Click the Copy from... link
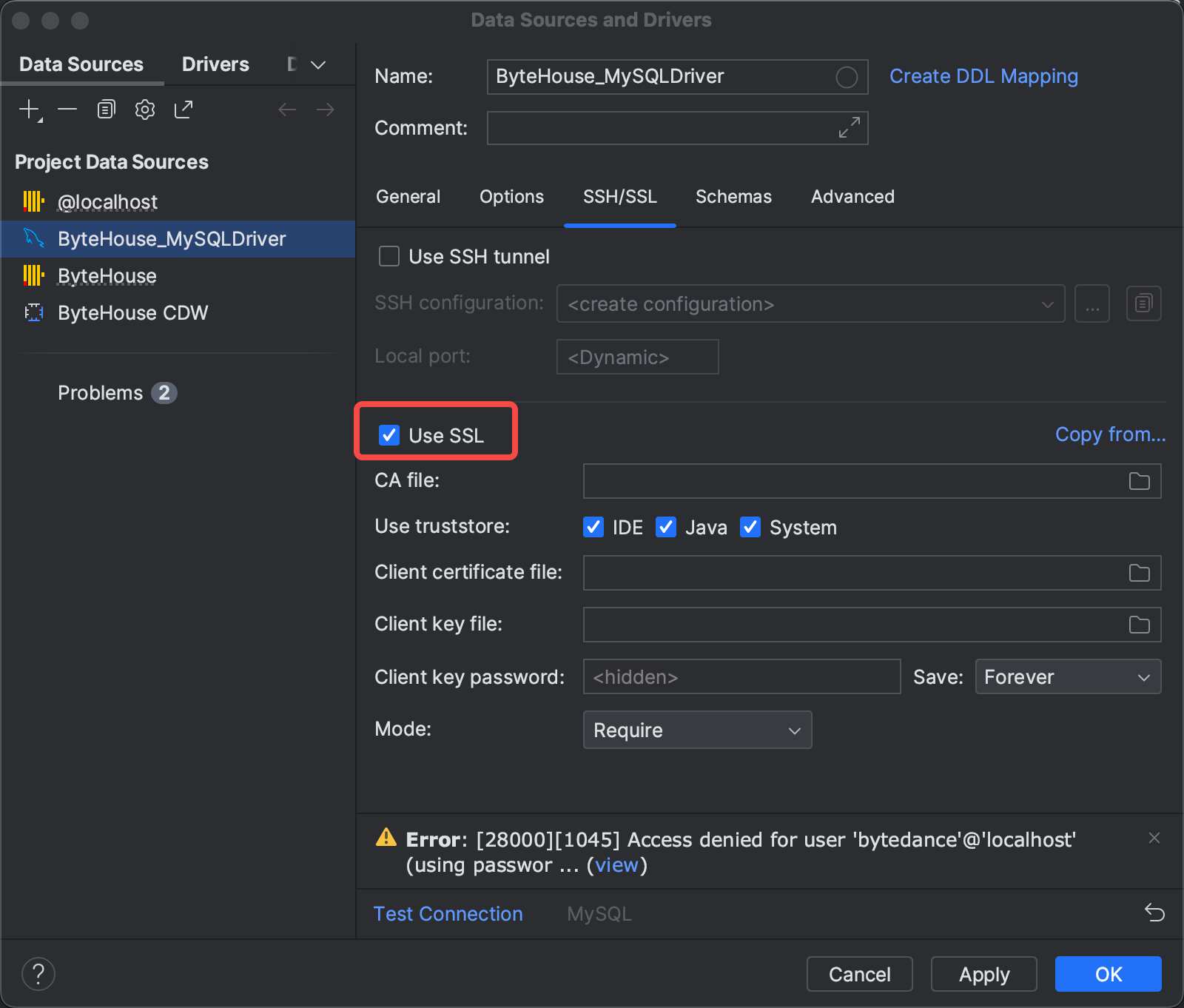The height and width of the screenshot is (1008, 1184). (x=1110, y=434)
